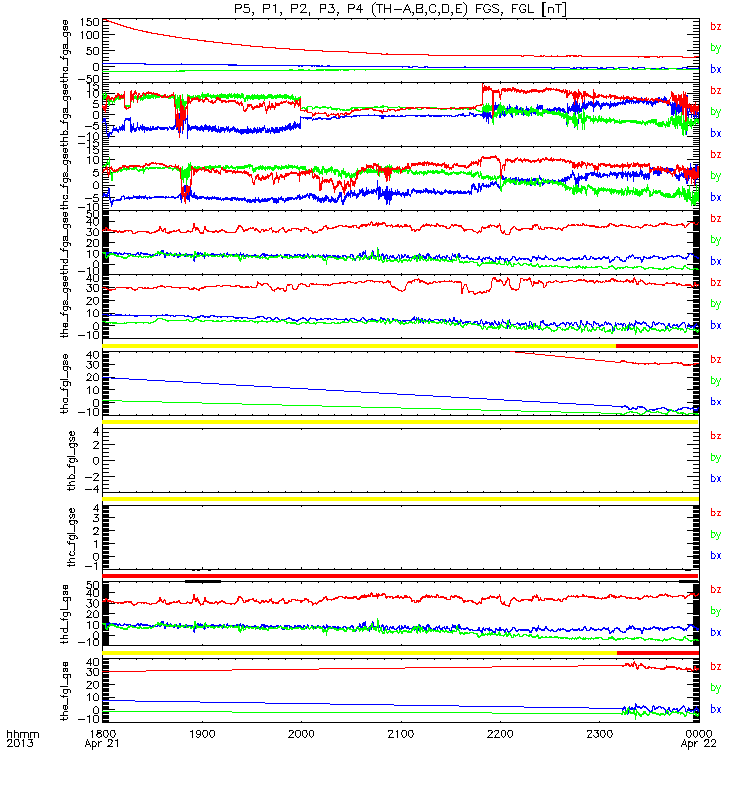Click the bz legend of the thc_fgl_gse panel
The width and height of the screenshot is (750, 800).
click(716, 513)
